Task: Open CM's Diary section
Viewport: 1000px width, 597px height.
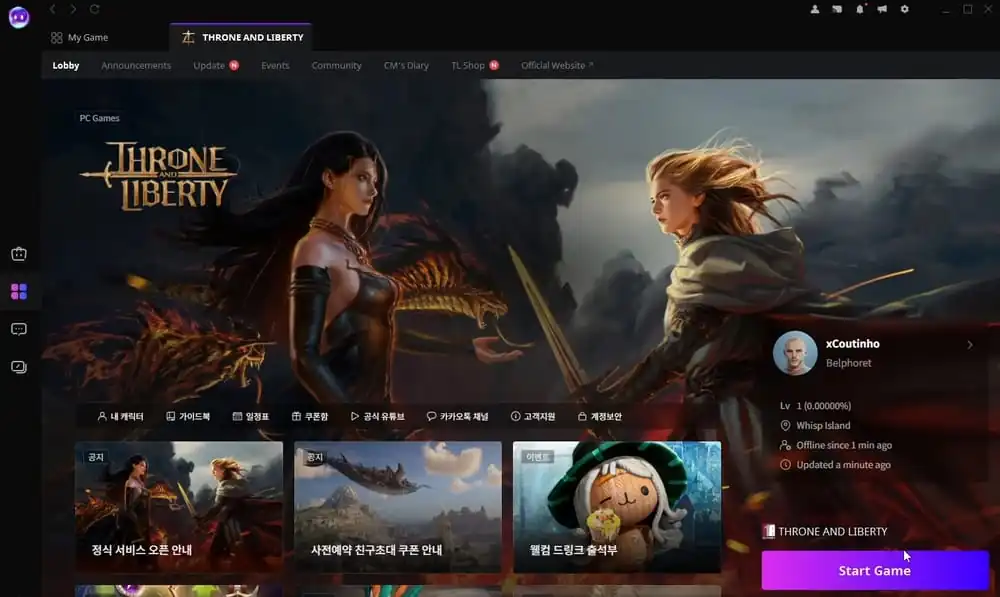Action: [x=406, y=65]
